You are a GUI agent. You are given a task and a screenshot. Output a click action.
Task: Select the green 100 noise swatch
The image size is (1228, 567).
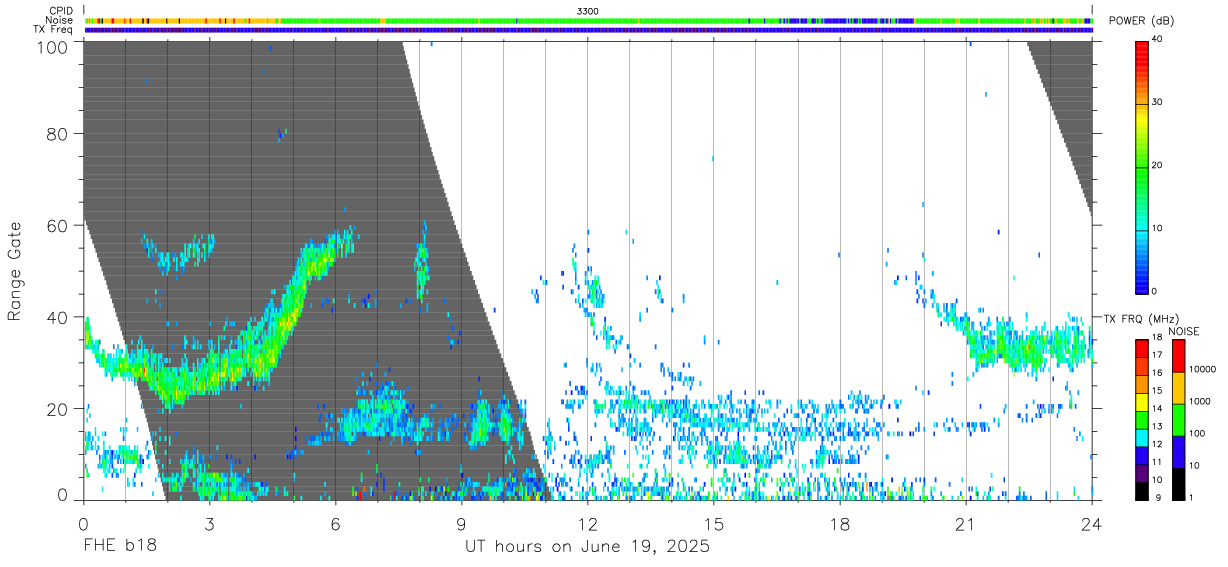click(1178, 420)
